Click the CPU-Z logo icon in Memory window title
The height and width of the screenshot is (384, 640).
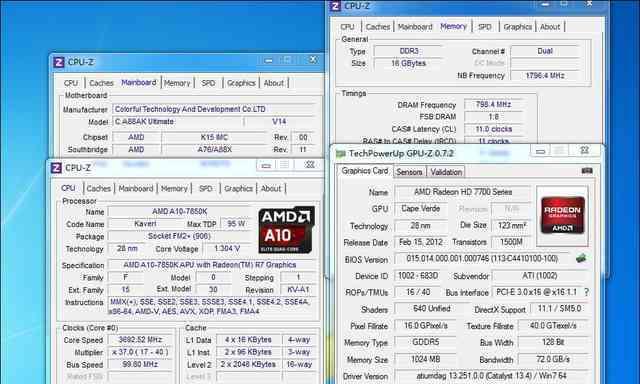pyautogui.click(x=335, y=6)
